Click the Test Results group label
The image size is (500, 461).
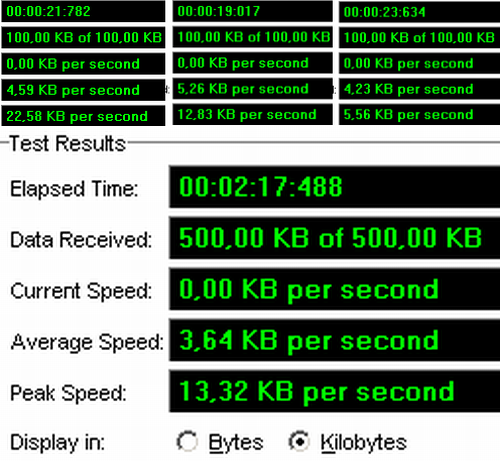(68, 144)
